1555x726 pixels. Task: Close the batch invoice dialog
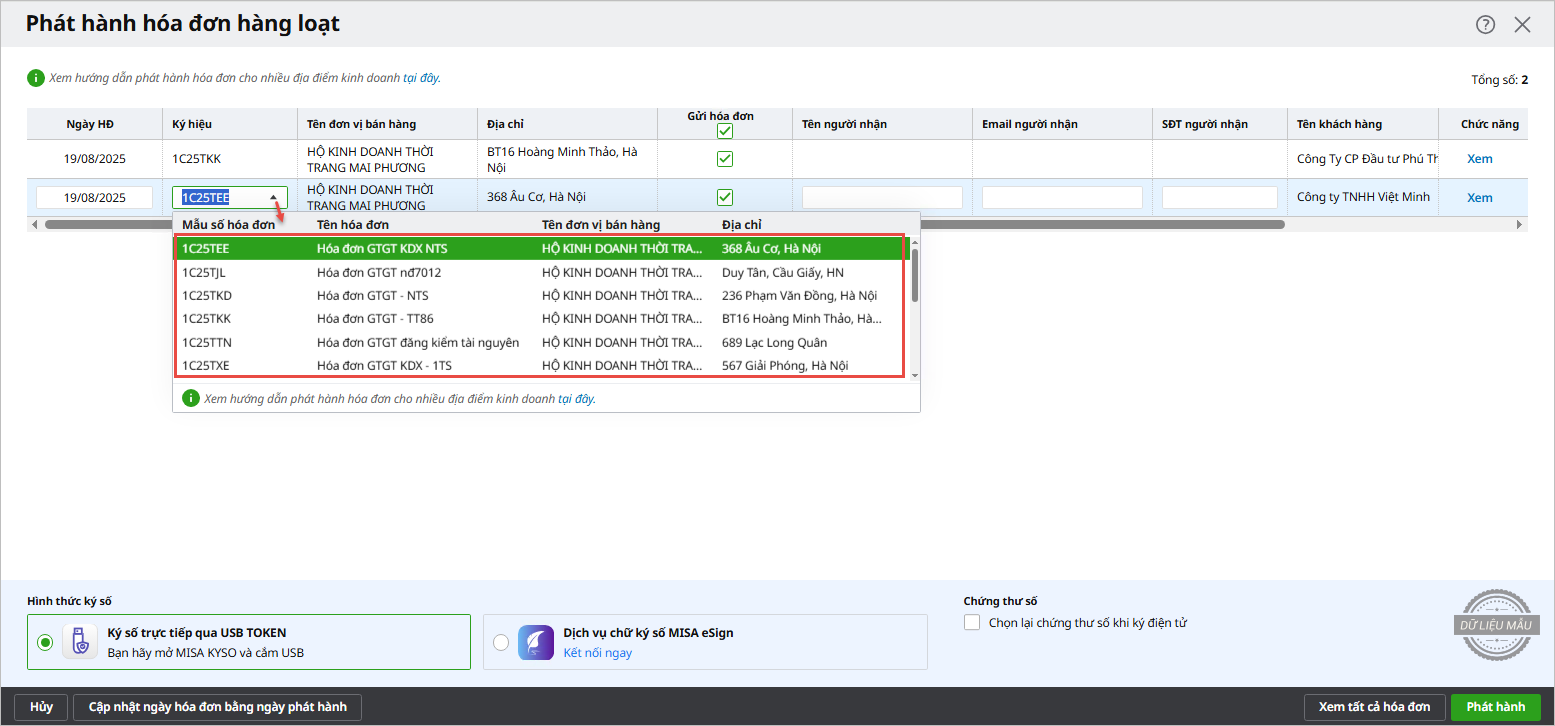[1522, 25]
